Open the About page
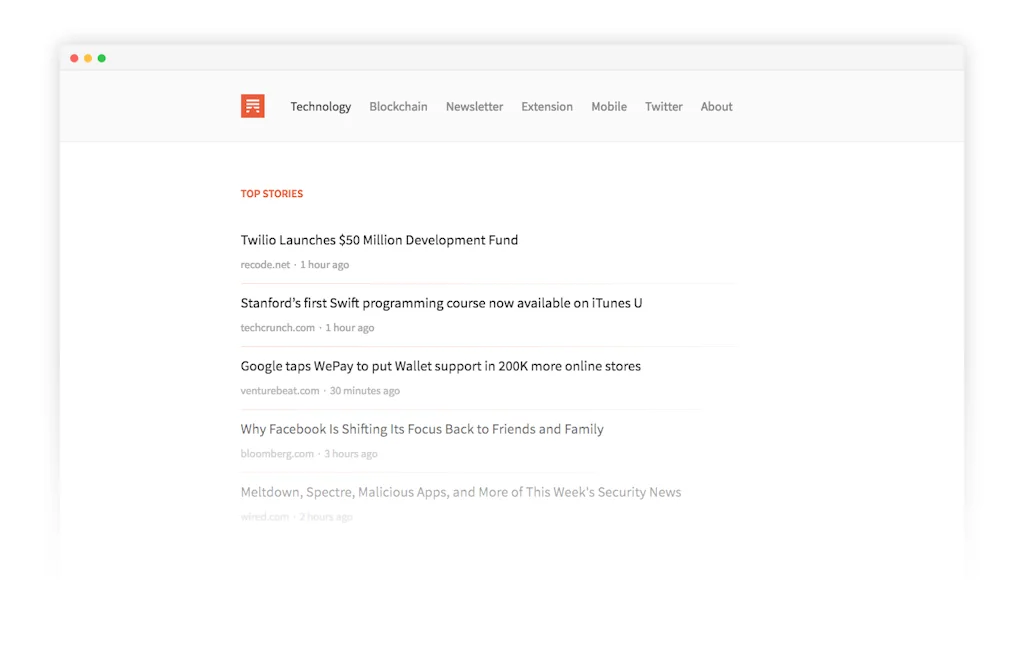Screen dimensions: 1024x670 tap(716, 106)
